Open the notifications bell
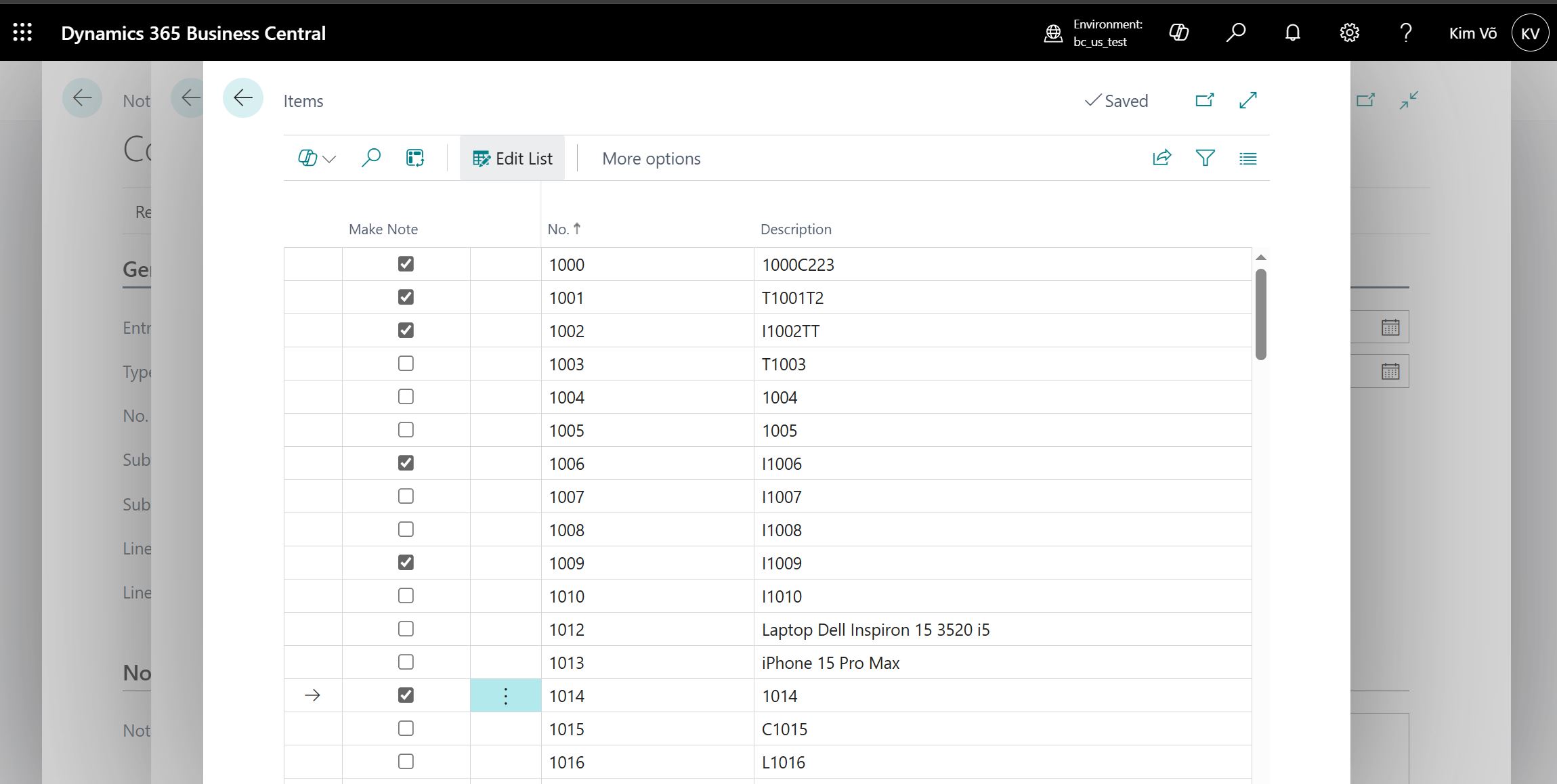Screen dimensions: 1557x784 1293,32
